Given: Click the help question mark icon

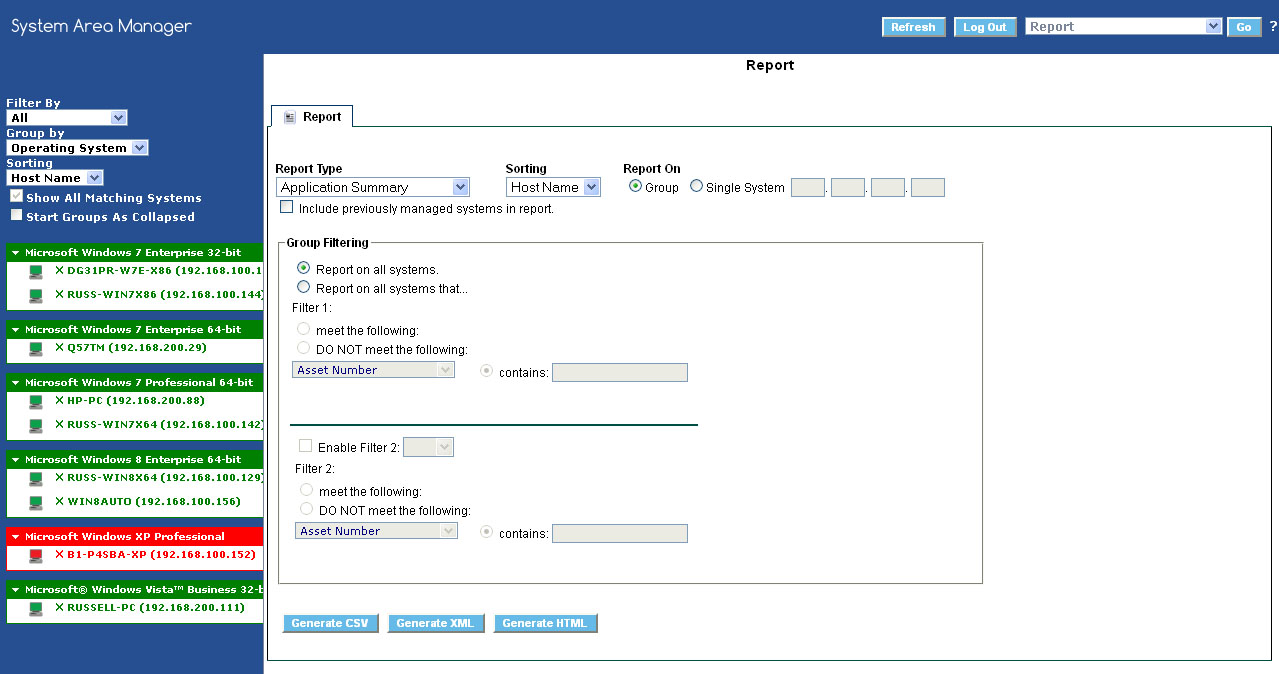Looking at the screenshot, I should point(1273,27).
